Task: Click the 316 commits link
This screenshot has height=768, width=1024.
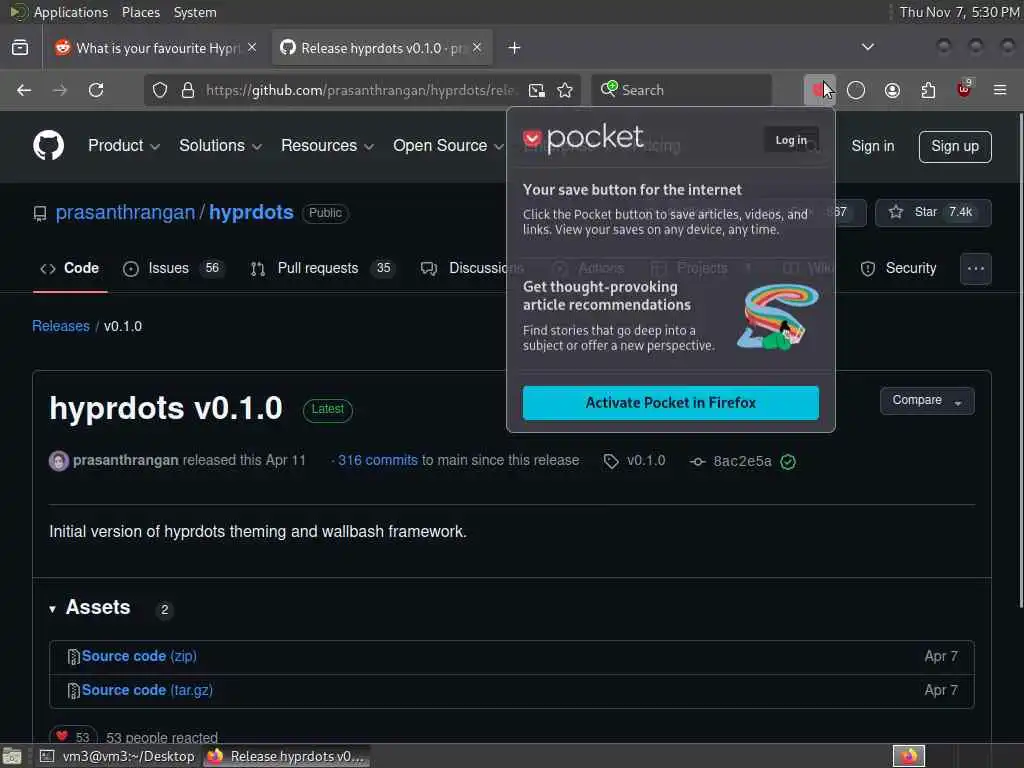Action: pyautogui.click(x=377, y=460)
